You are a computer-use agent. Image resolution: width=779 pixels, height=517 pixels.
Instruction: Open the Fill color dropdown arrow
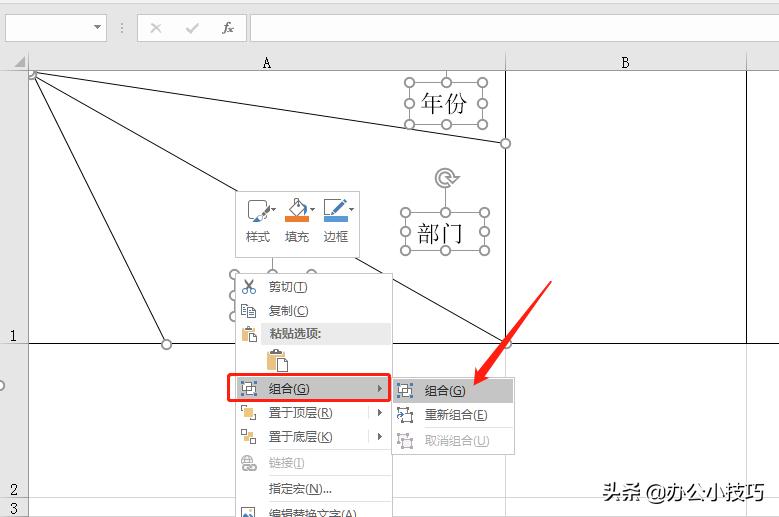point(312,209)
